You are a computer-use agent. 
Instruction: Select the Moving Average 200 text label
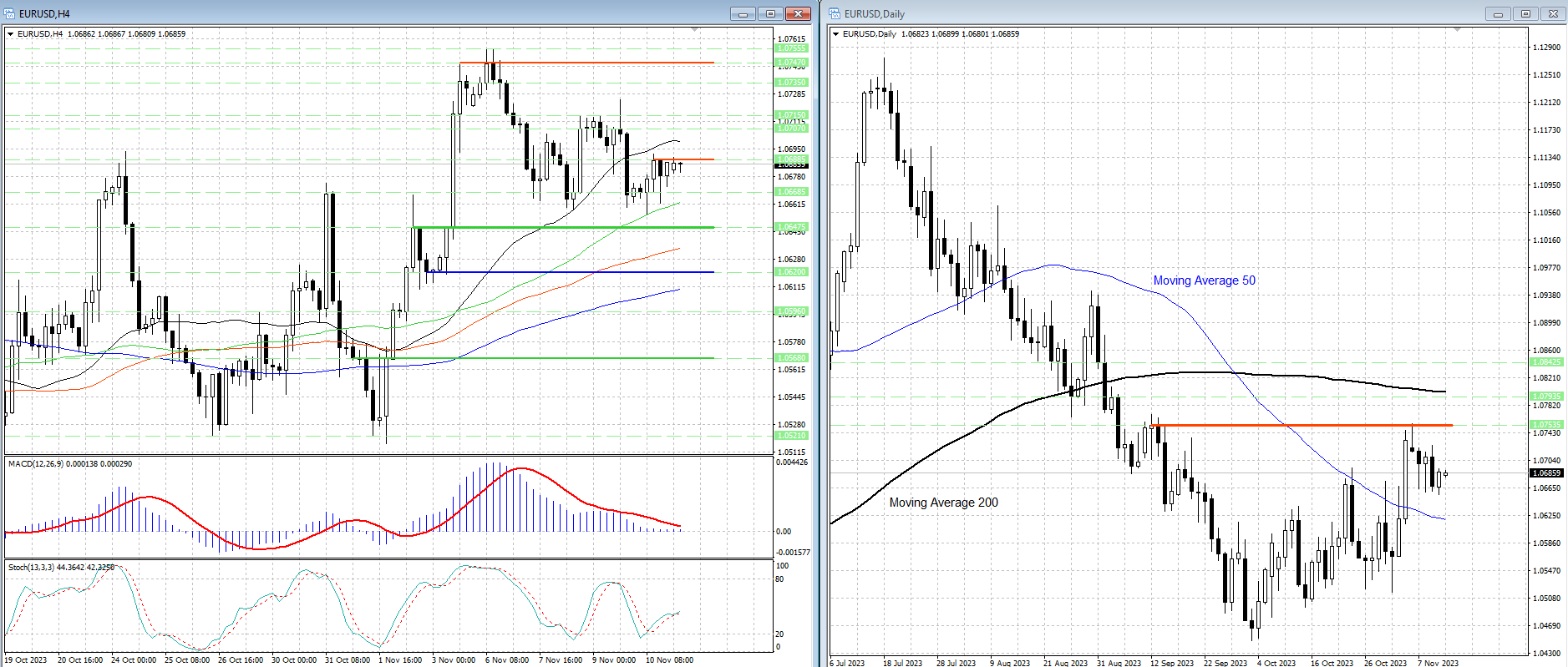[x=943, y=503]
